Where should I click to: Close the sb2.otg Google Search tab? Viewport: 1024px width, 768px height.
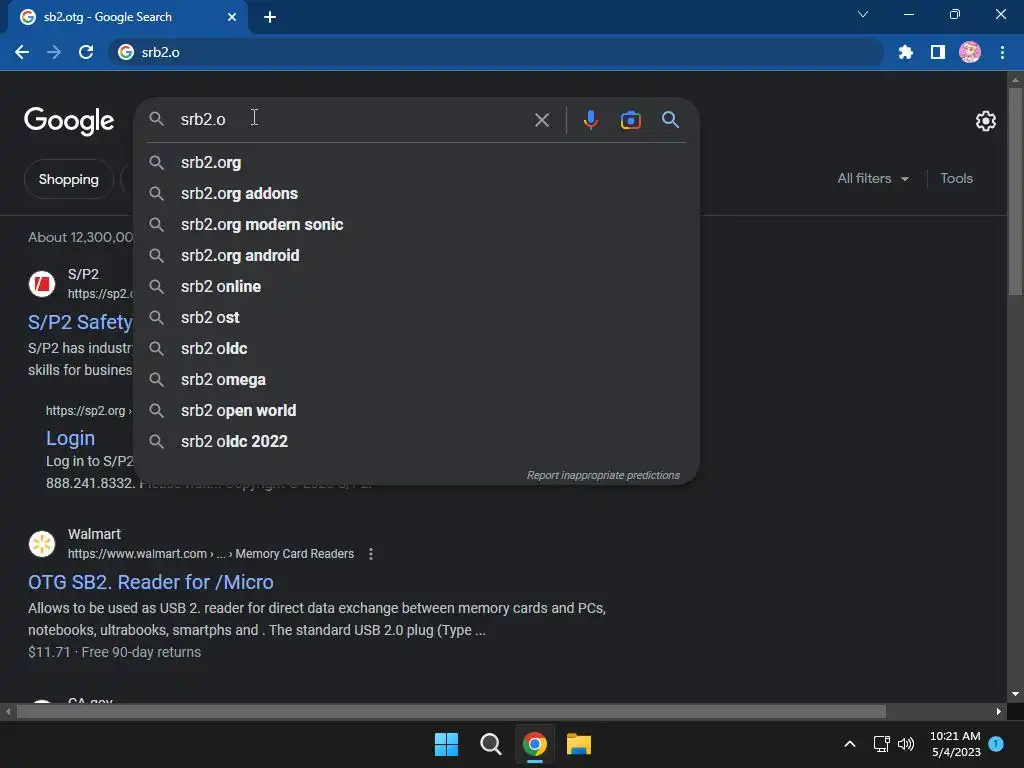coord(232,17)
